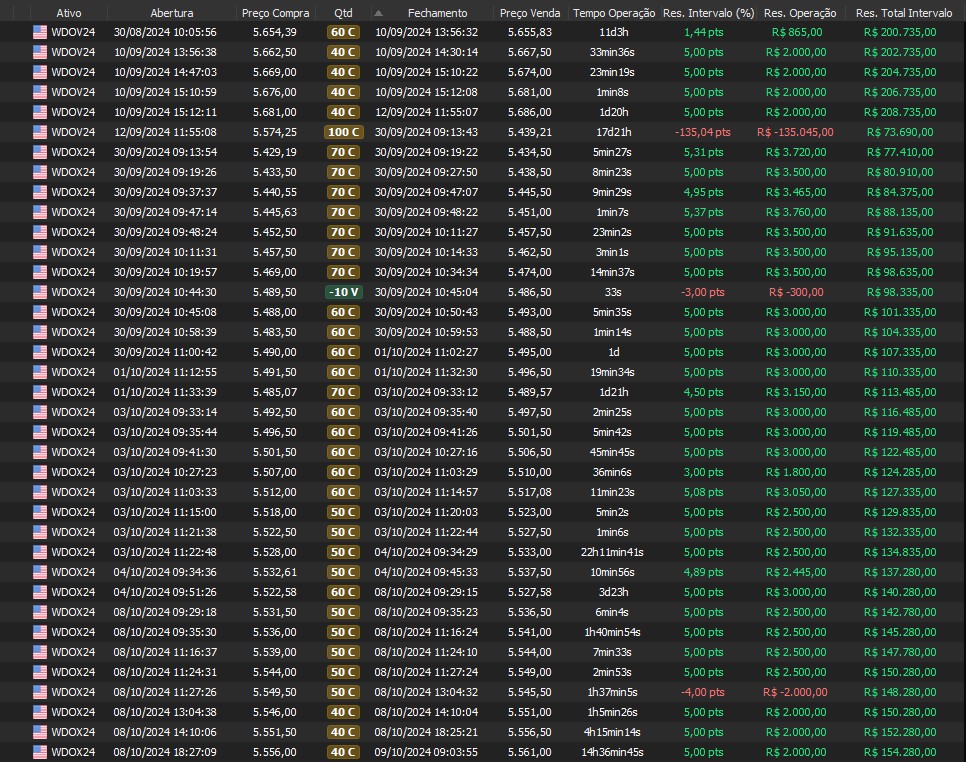Toggle the sort arrow beside the Fechamento header
The height and width of the screenshot is (762, 966).
[x=378, y=14]
